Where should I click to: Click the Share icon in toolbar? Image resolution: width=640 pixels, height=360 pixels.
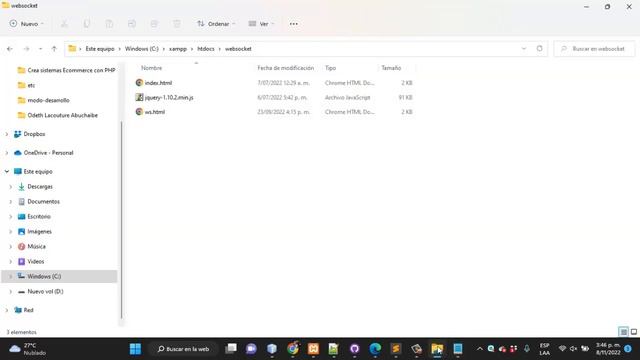[154, 24]
